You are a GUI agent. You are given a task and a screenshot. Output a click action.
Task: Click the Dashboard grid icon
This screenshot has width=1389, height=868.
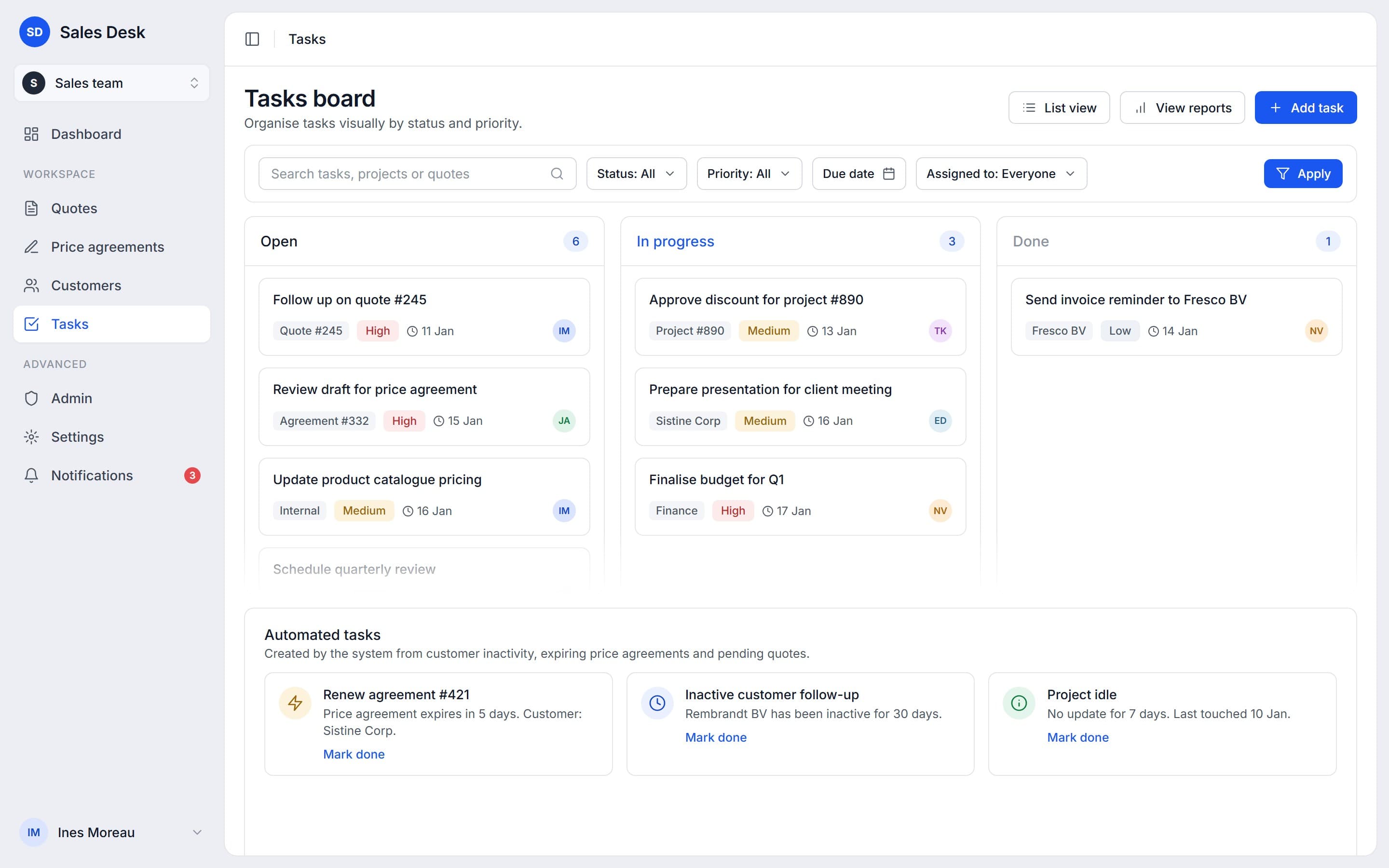click(31, 134)
